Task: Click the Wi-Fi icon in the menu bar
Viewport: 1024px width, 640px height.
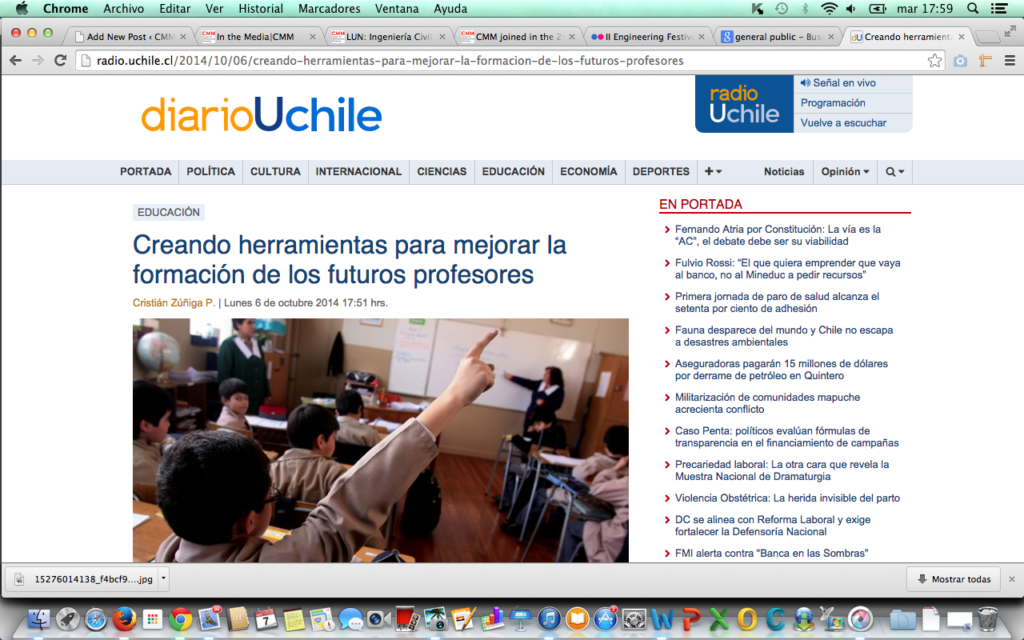Action: (x=829, y=9)
